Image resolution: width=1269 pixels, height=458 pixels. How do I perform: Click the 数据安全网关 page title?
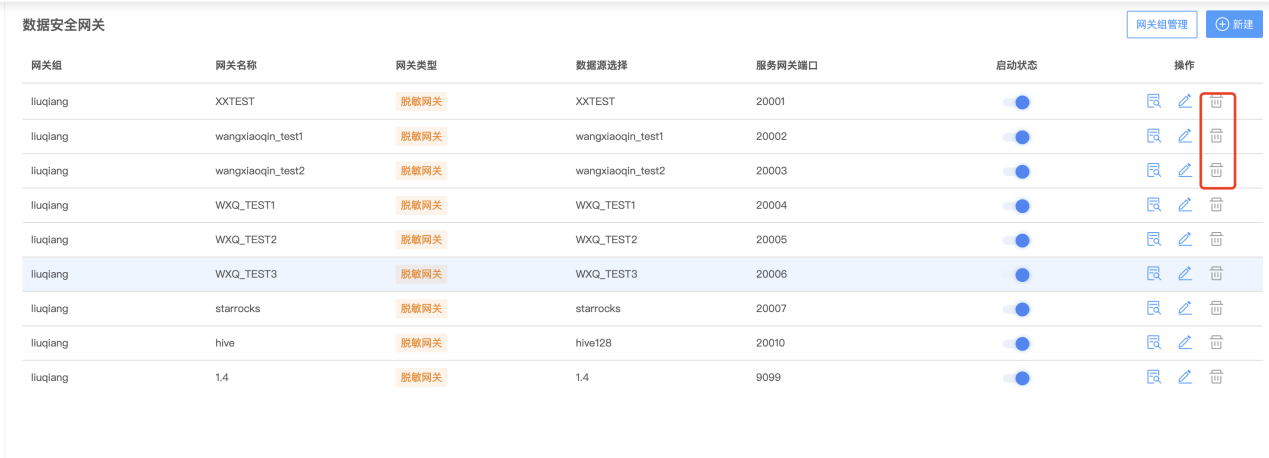tap(64, 25)
